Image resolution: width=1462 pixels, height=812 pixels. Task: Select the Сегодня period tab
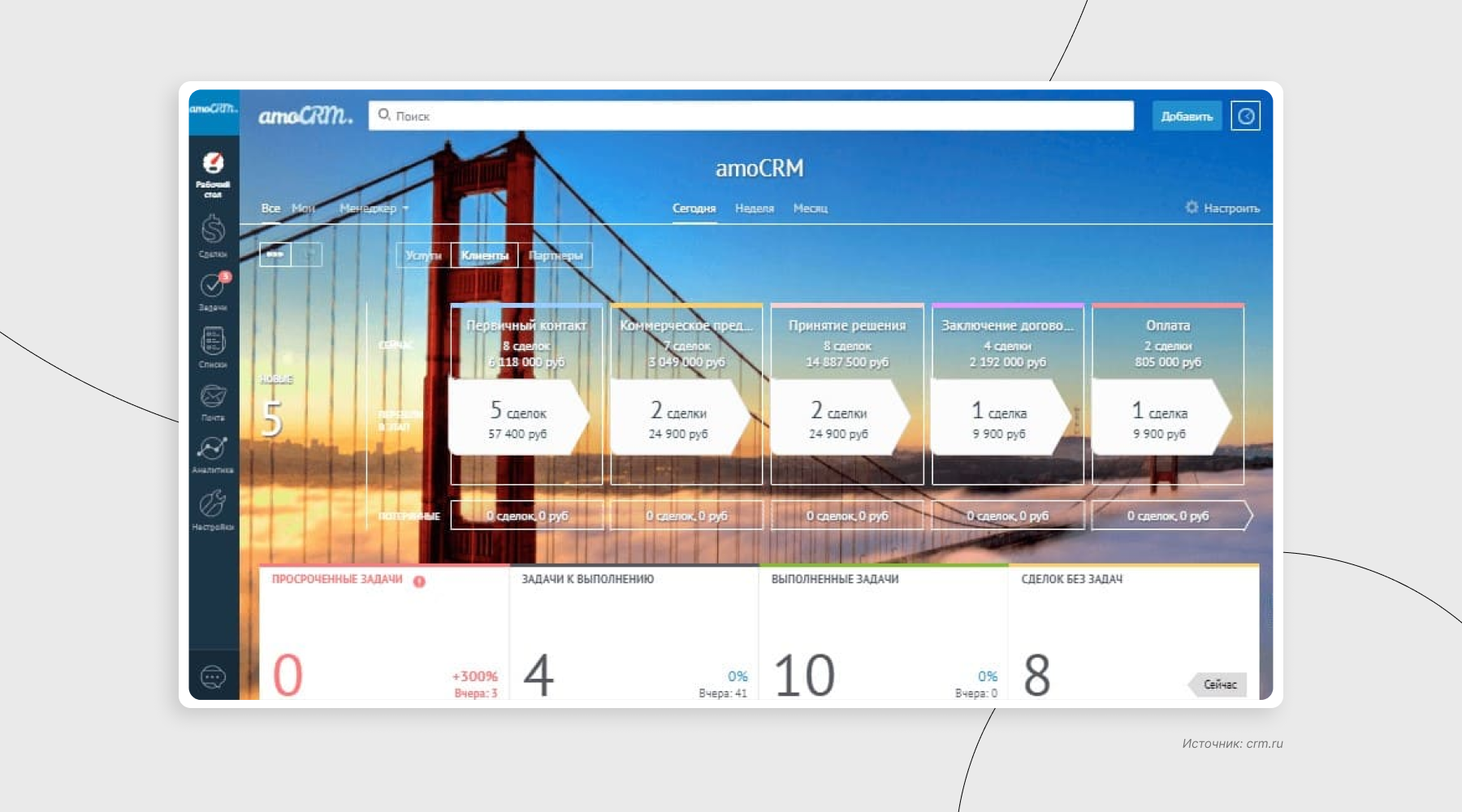point(694,208)
